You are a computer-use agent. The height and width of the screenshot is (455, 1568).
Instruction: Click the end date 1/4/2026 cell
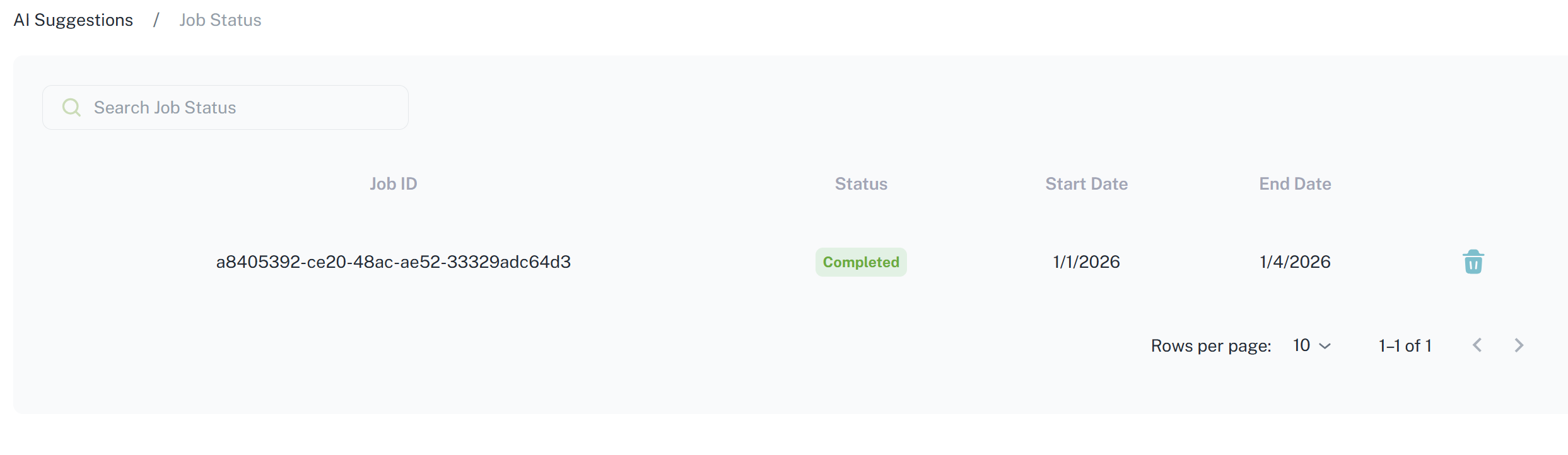pos(1295,262)
